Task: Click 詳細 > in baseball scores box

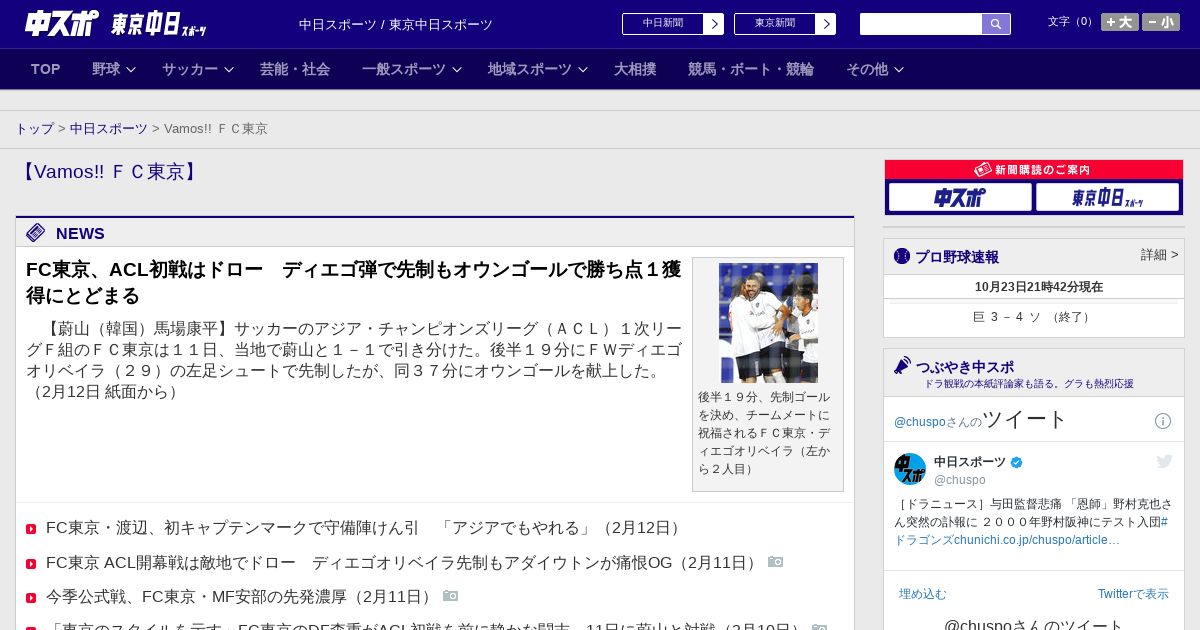Action: tap(1160, 255)
